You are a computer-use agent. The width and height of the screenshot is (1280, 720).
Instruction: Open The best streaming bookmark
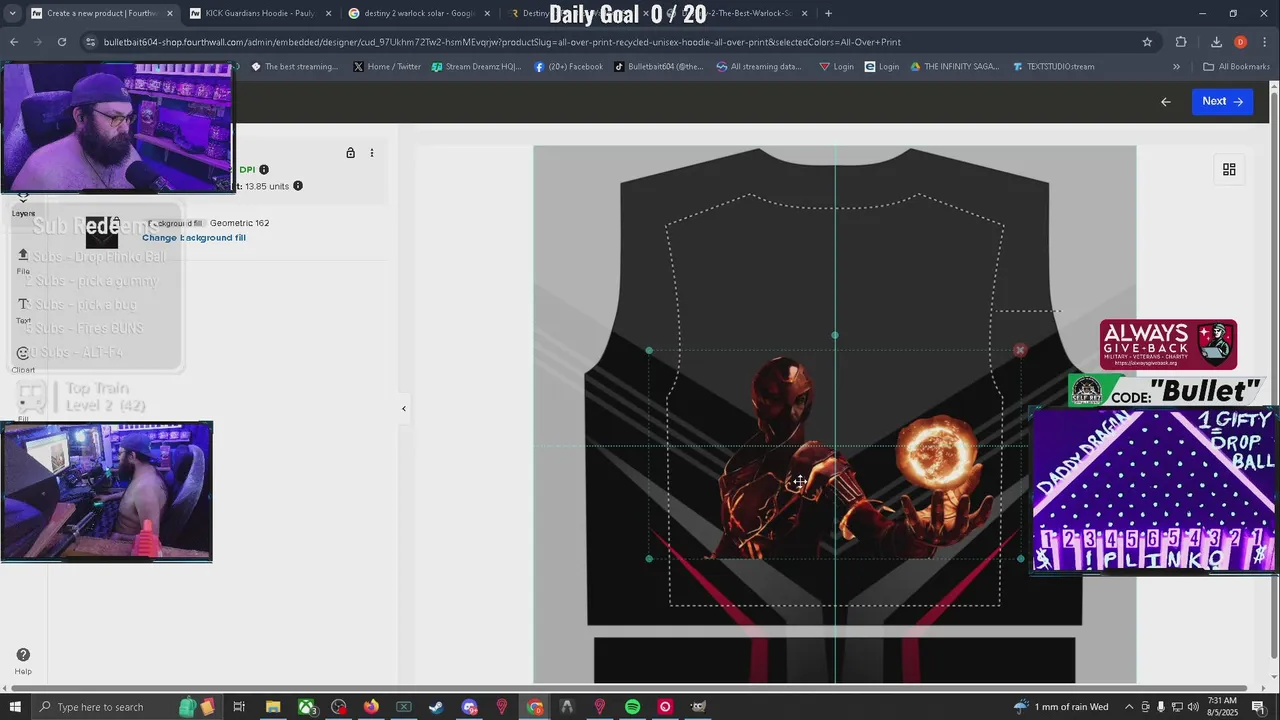pyautogui.click(x=294, y=67)
